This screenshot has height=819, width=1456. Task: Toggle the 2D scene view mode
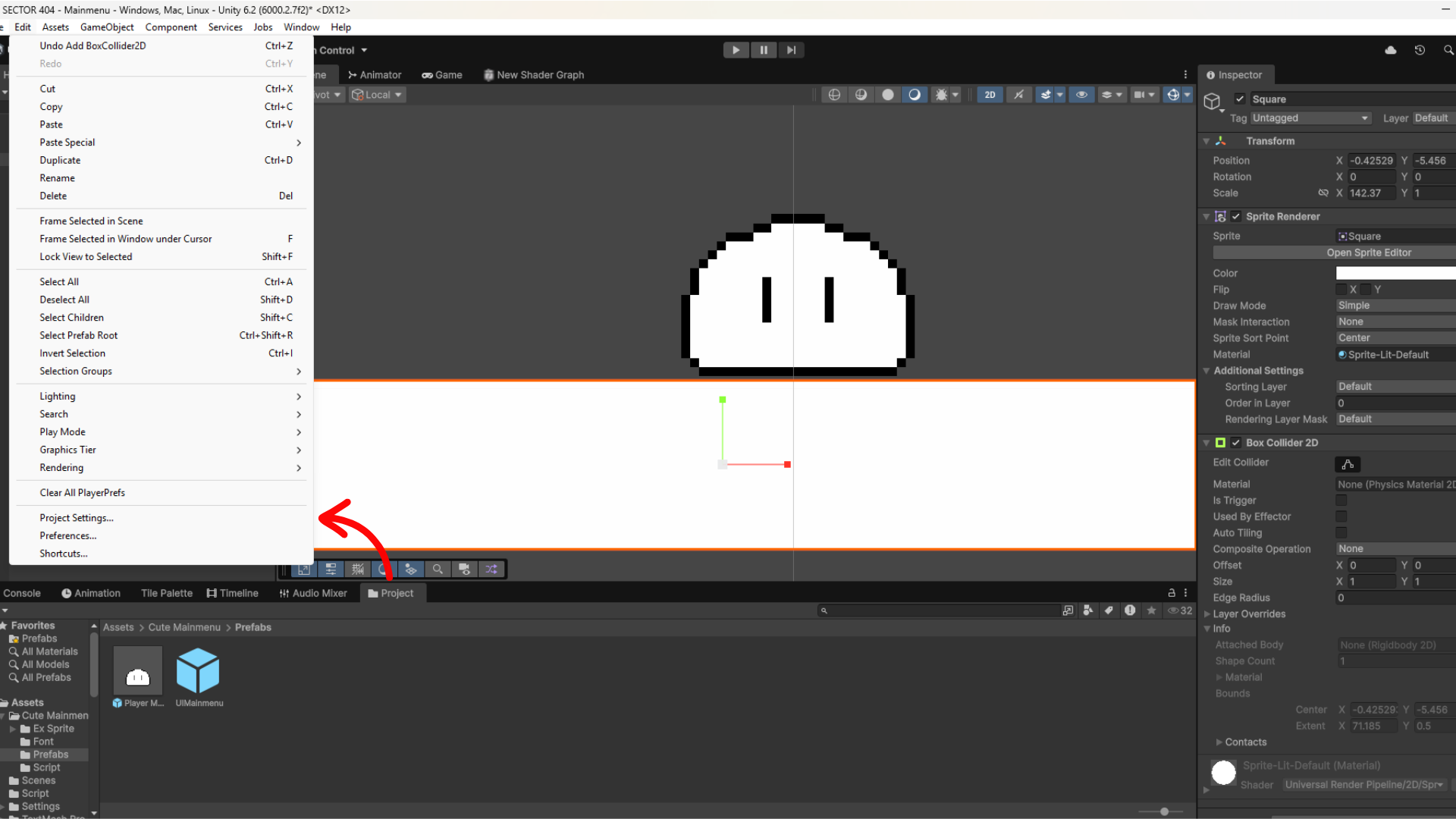click(x=990, y=95)
